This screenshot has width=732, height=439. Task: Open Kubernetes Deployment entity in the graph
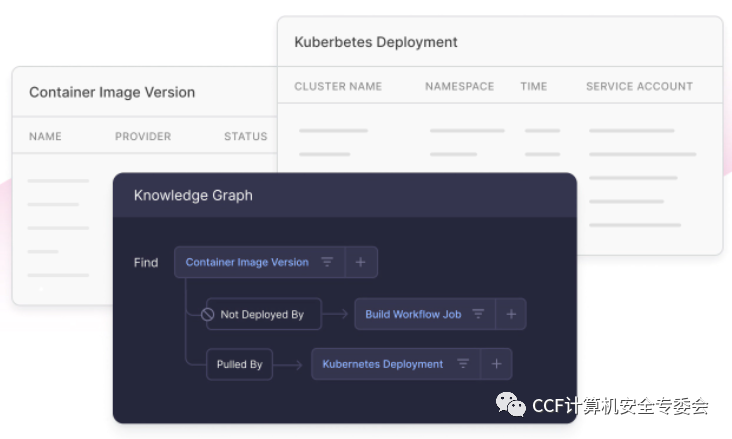pos(382,364)
